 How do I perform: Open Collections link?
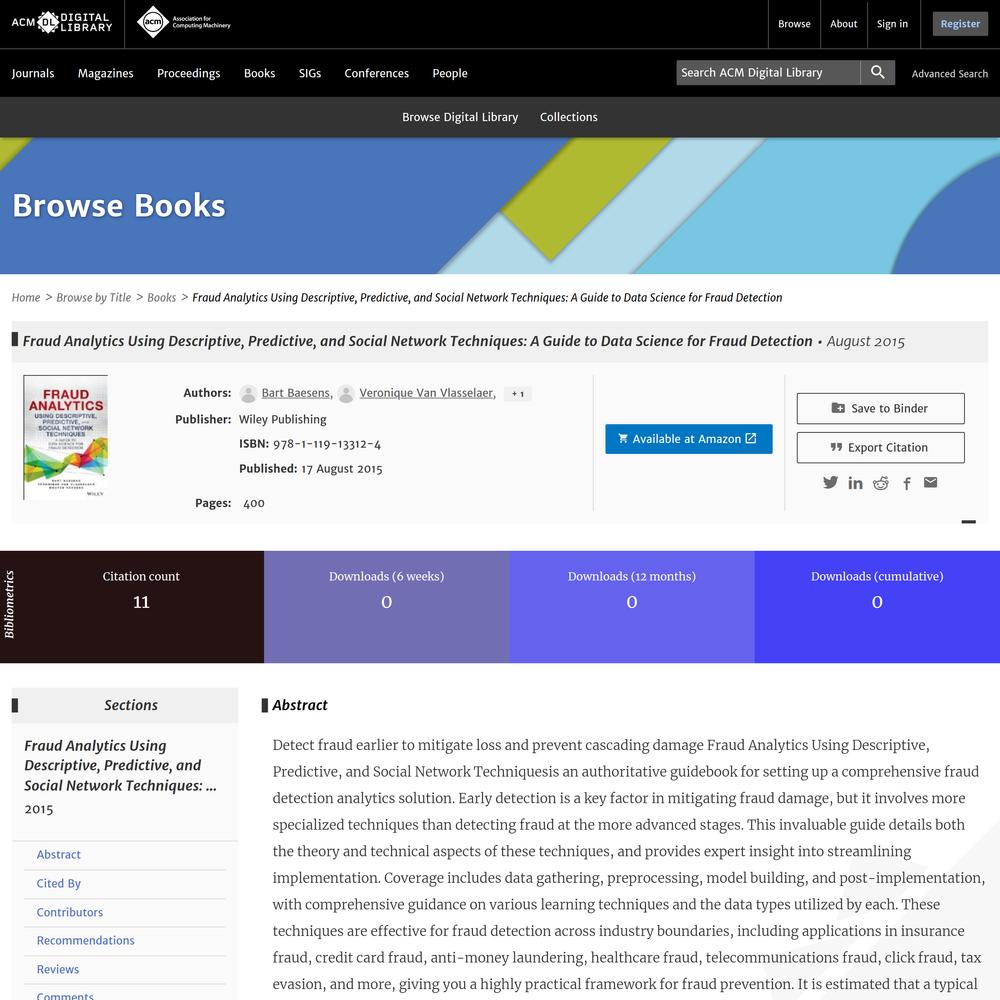tap(569, 117)
